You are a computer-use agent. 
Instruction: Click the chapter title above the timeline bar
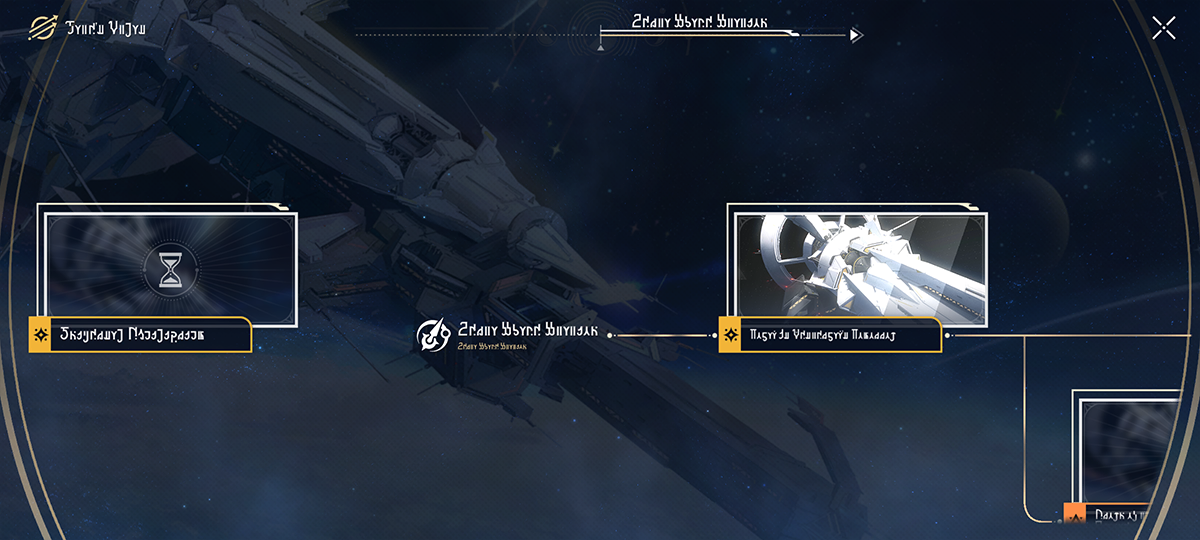click(700, 21)
